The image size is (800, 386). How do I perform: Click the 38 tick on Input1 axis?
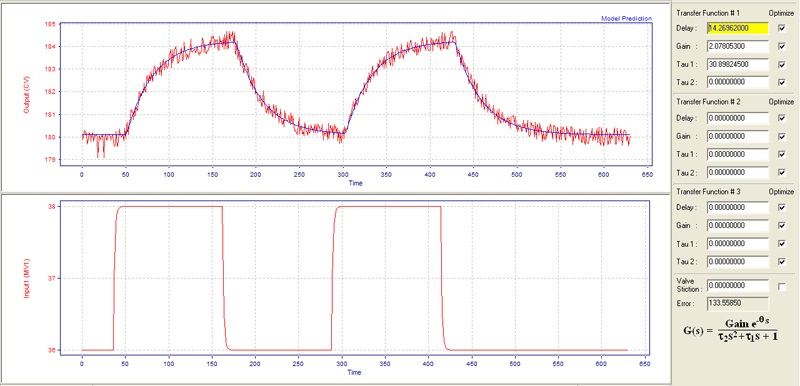click(x=53, y=207)
